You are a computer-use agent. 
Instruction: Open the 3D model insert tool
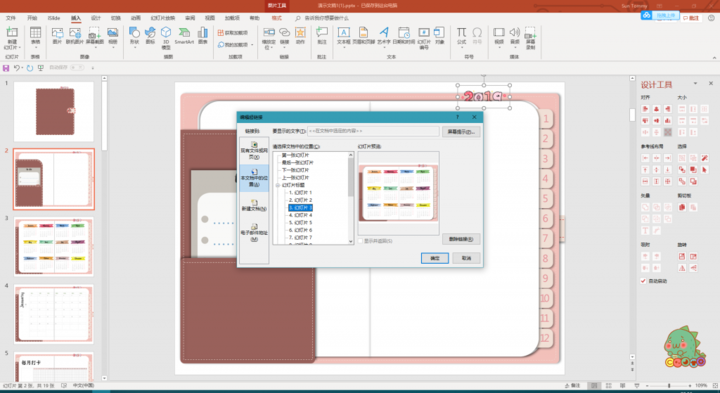pyautogui.click(x=166, y=38)
